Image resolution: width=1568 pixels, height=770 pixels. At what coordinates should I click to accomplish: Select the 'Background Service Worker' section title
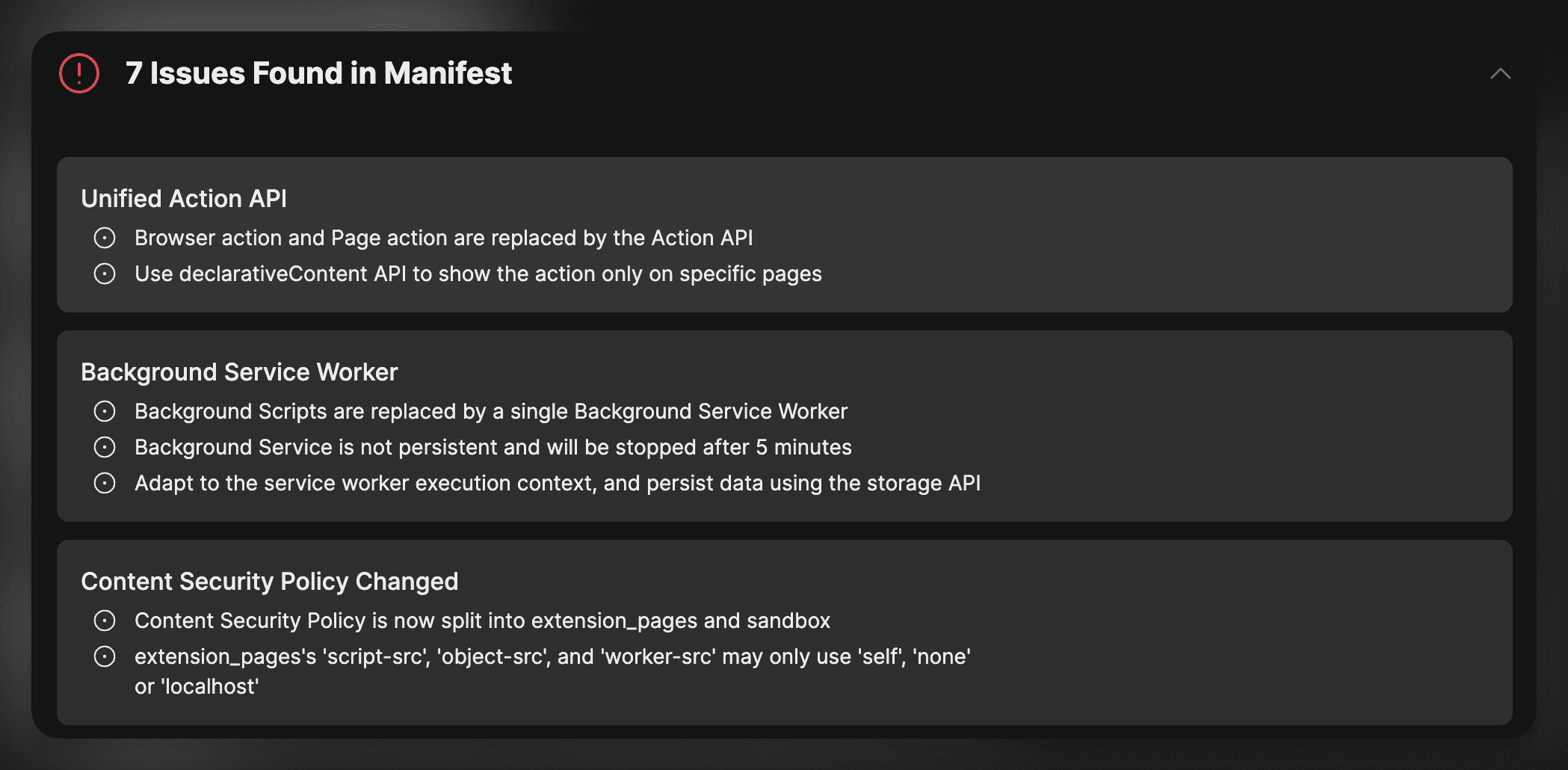pyautogui.click(x=239, y=372)
